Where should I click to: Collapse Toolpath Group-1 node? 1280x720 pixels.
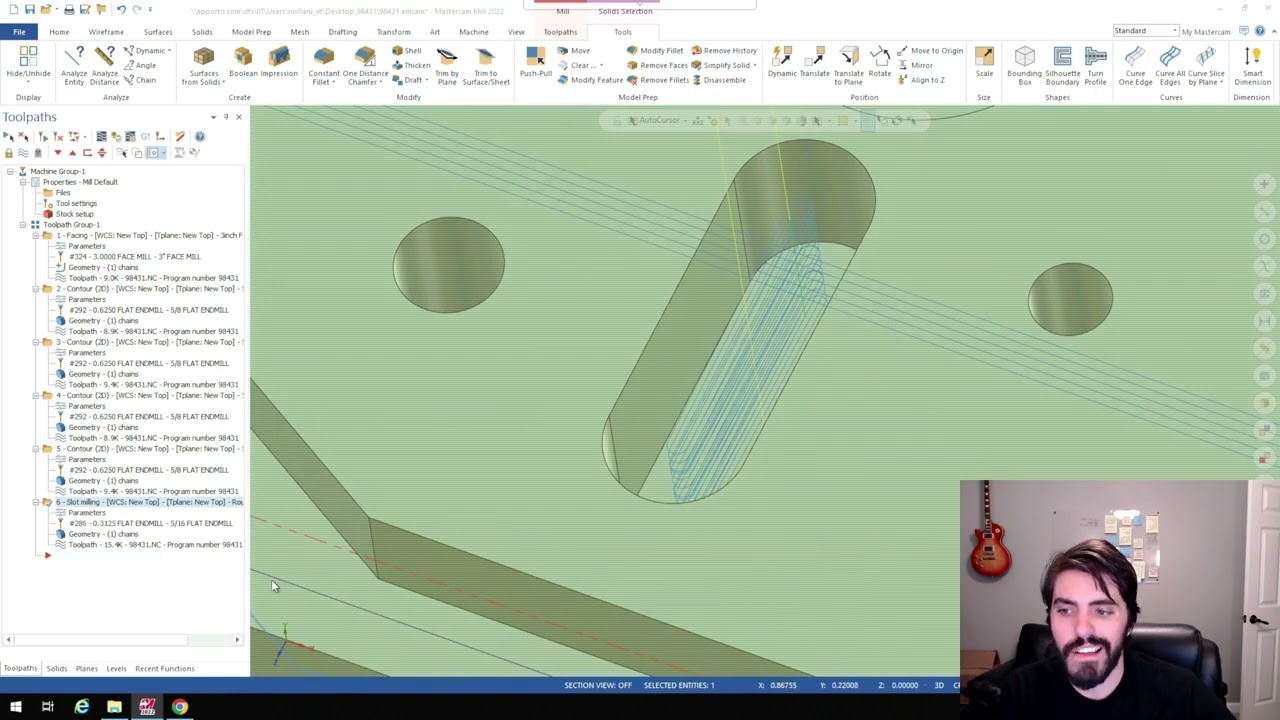click(x=22, y=224)
